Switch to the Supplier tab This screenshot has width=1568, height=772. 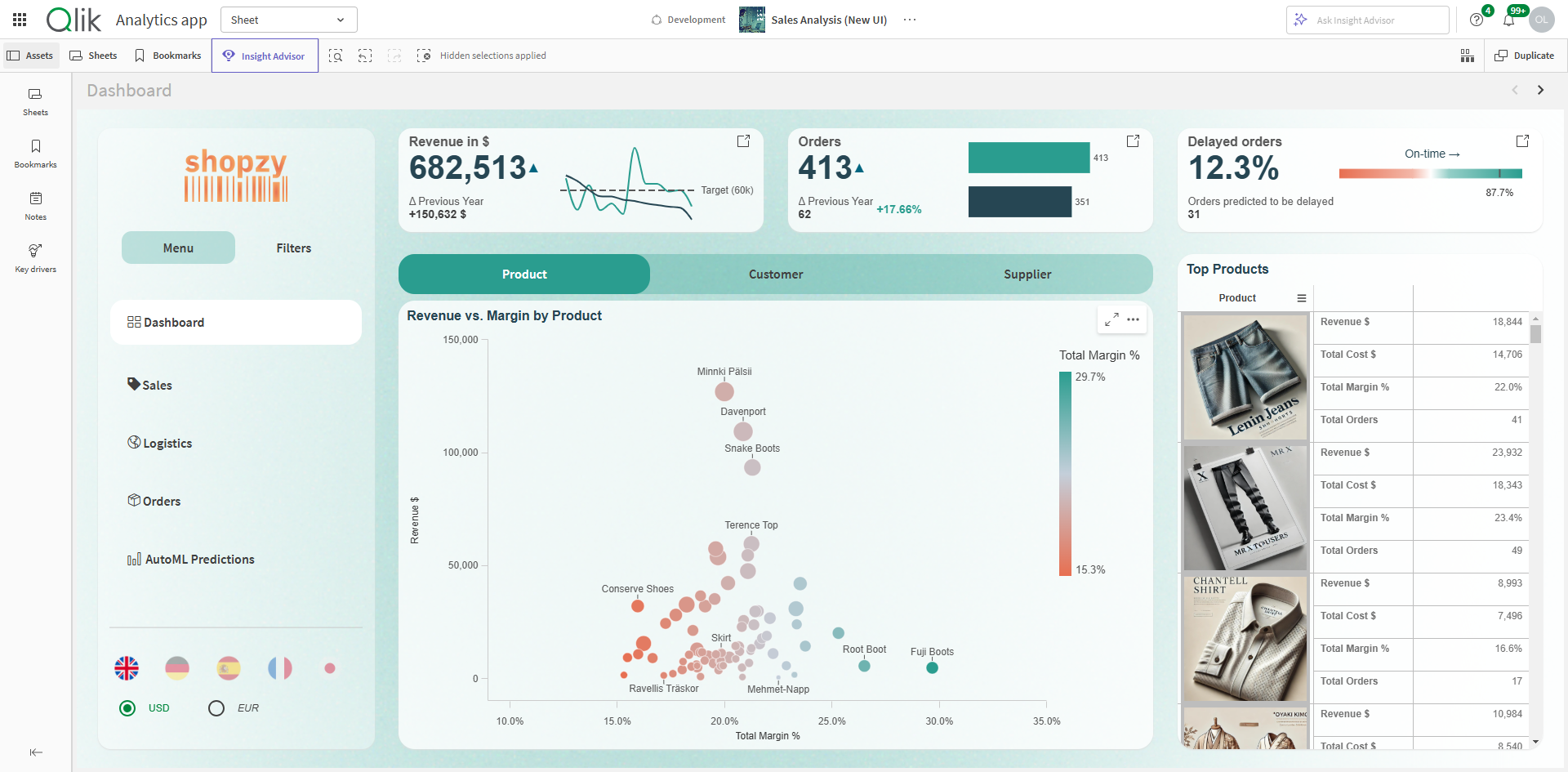tap(1027, 274)
